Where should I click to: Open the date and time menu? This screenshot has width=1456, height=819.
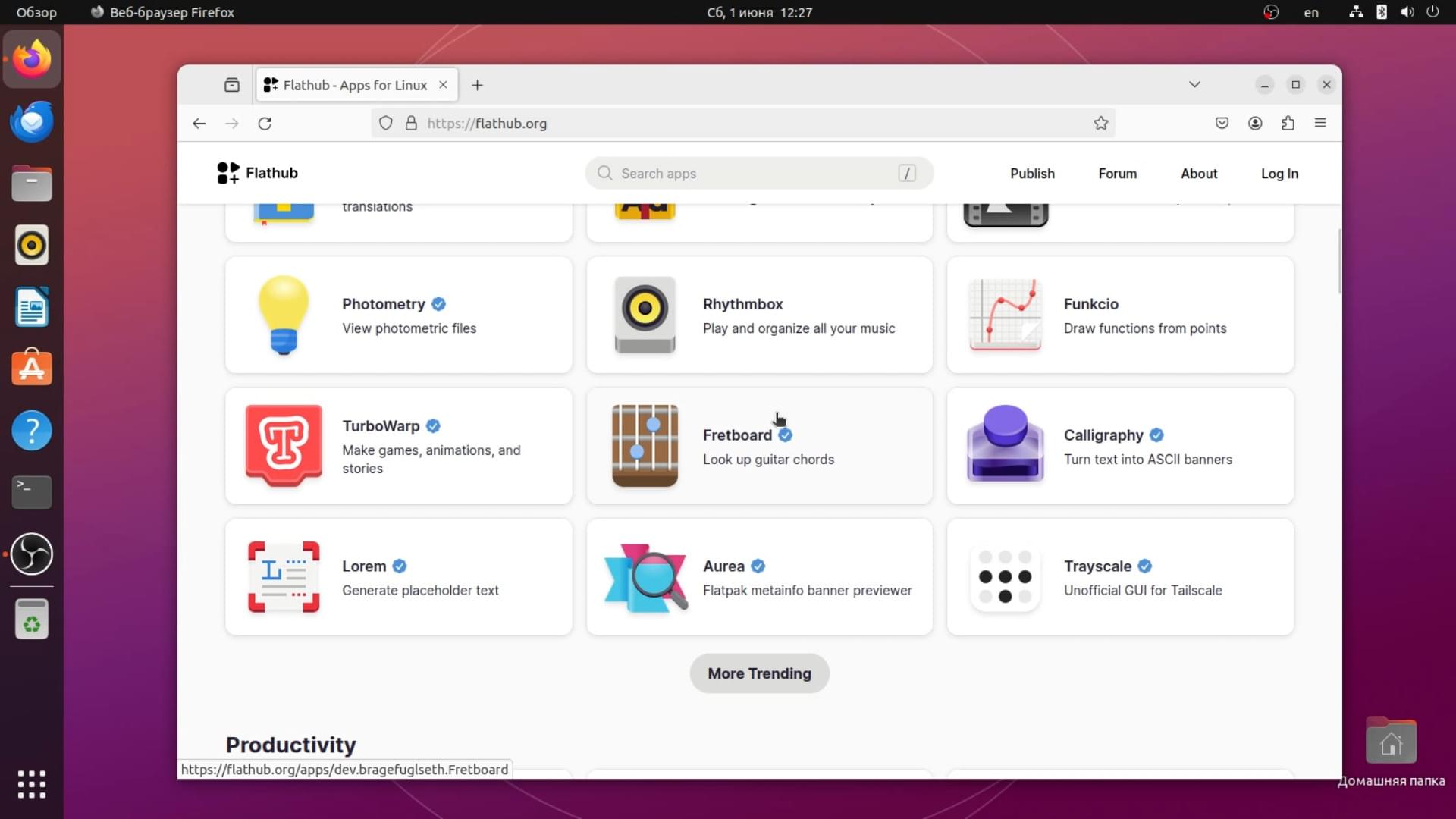coord(759,12)
